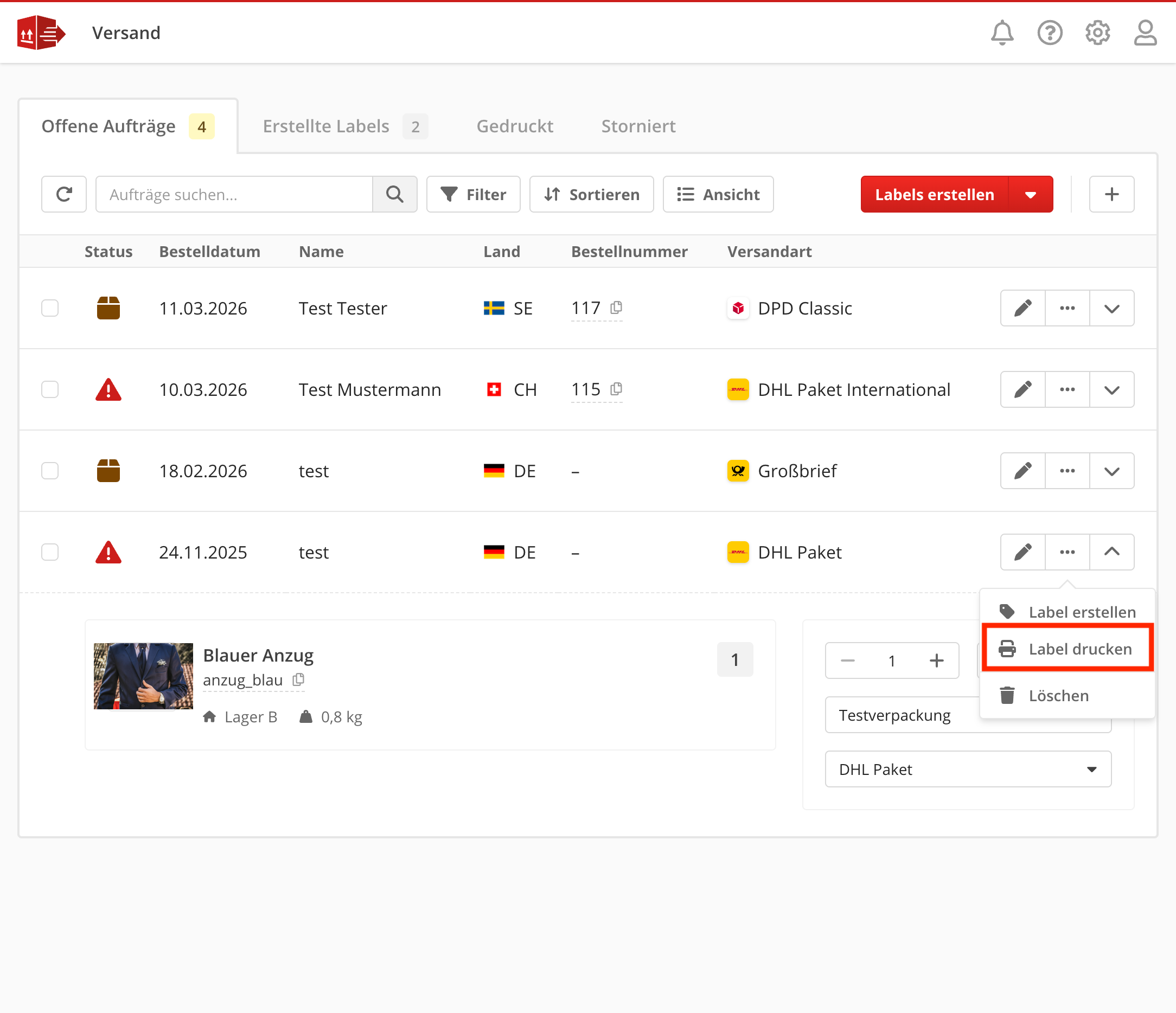The height and width of the screenshot is (1013, 1176).
Task: Add a new order with plus button
Action: tap(1111, 194)
